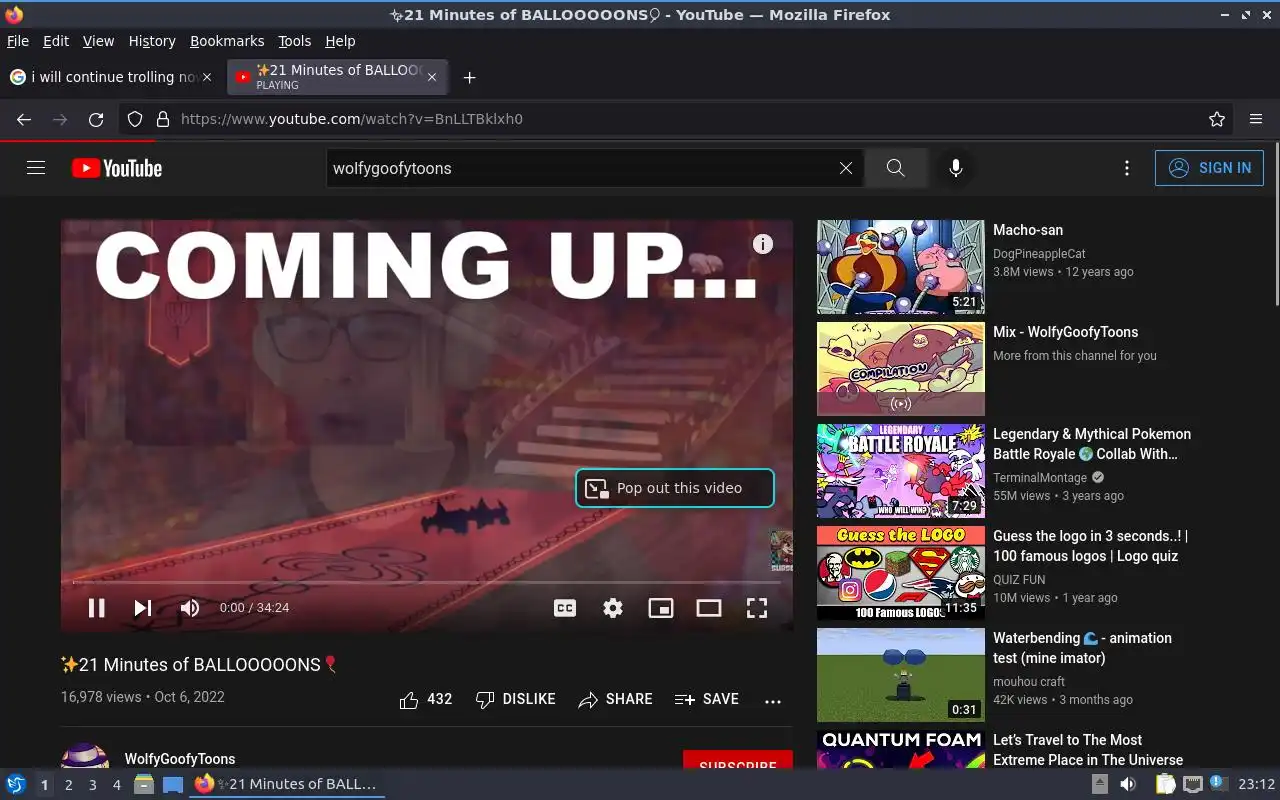Viewport: 1280px width, 800px height.
Task: Open the player settings gear
Action: tap(613, 608)
